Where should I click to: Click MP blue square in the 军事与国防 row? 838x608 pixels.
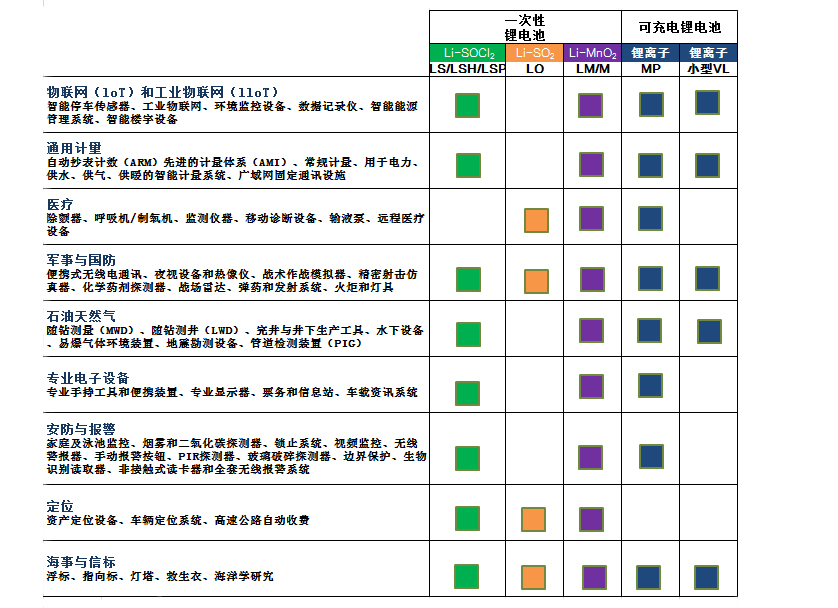pyautogui.click(x=650, y=278)
